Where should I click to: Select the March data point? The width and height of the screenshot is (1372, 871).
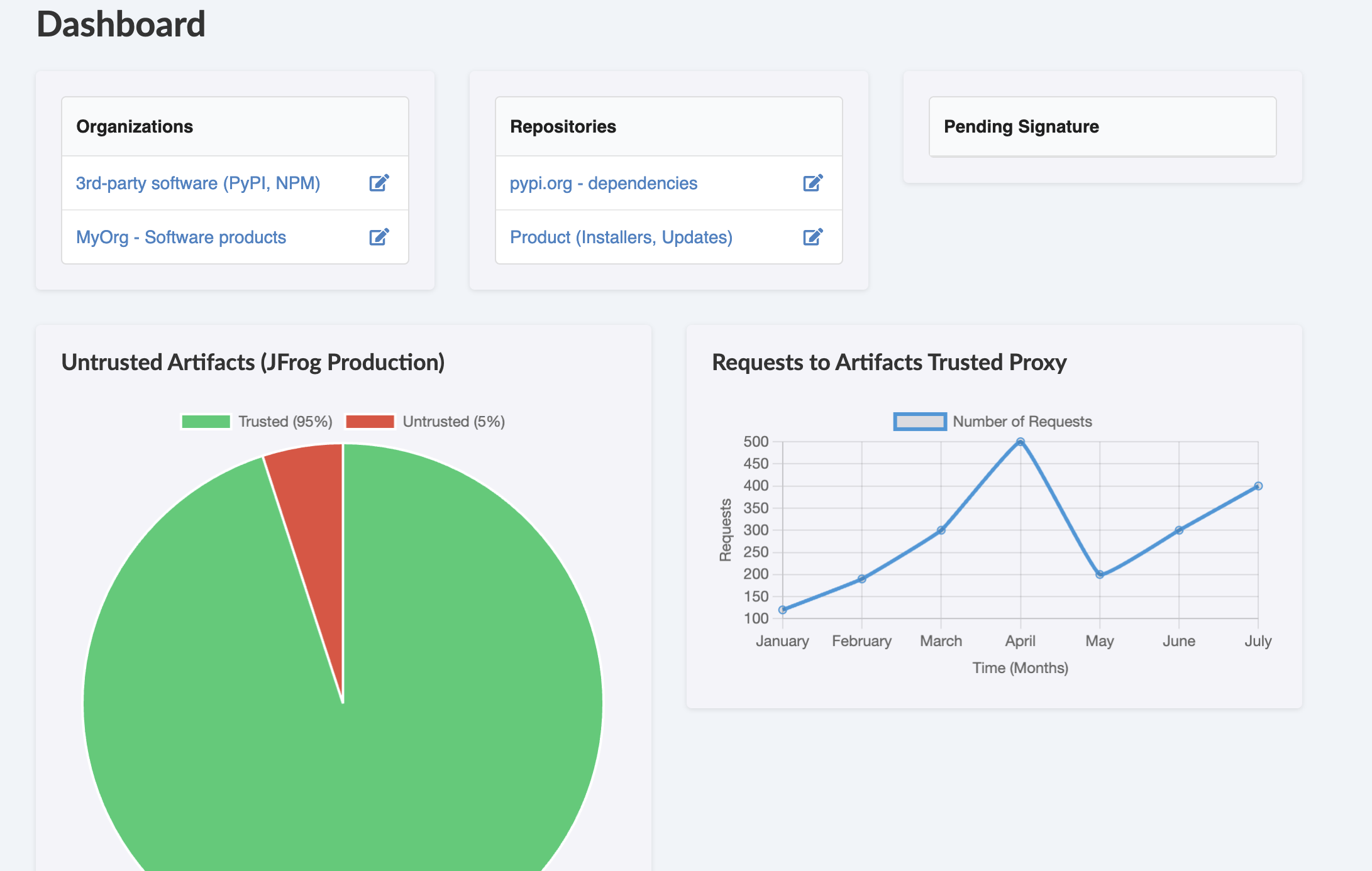[941, 530]
